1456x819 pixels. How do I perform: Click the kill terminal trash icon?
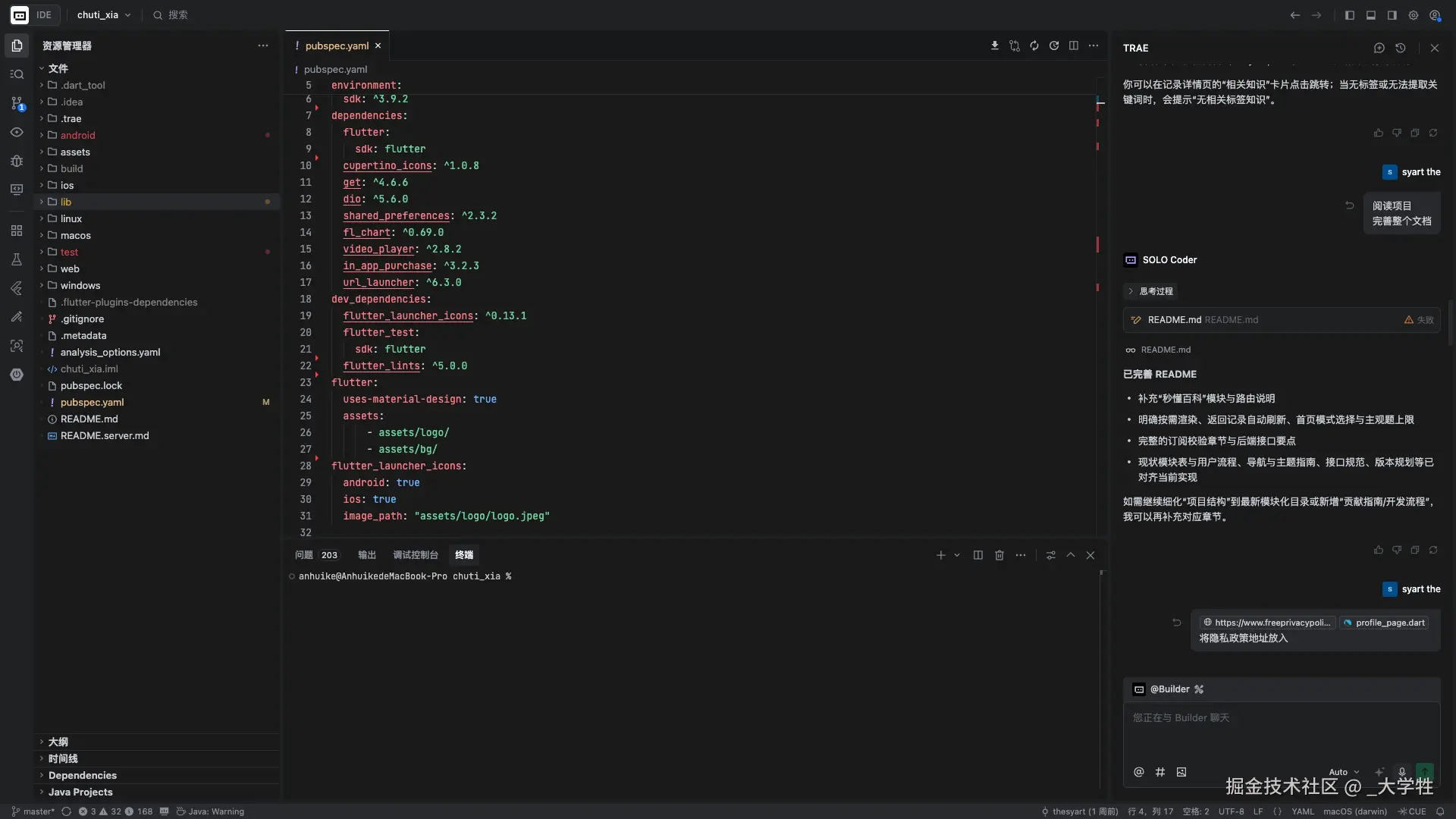[999, 555]
